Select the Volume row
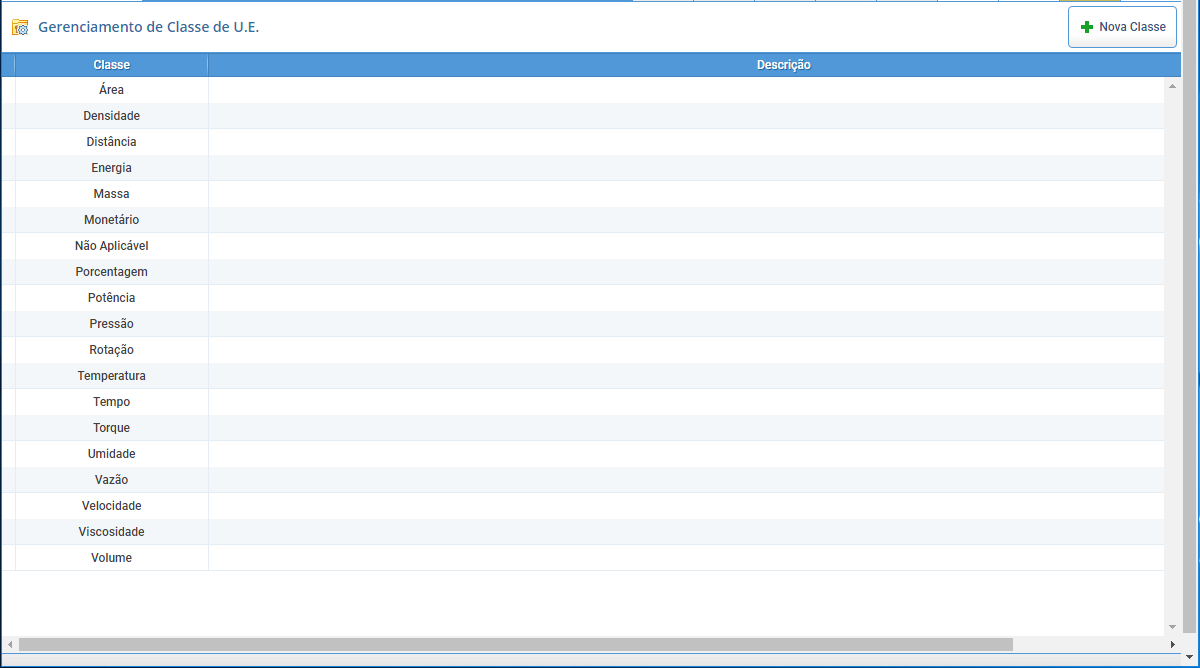1200x668 pixels. [583, 558]
